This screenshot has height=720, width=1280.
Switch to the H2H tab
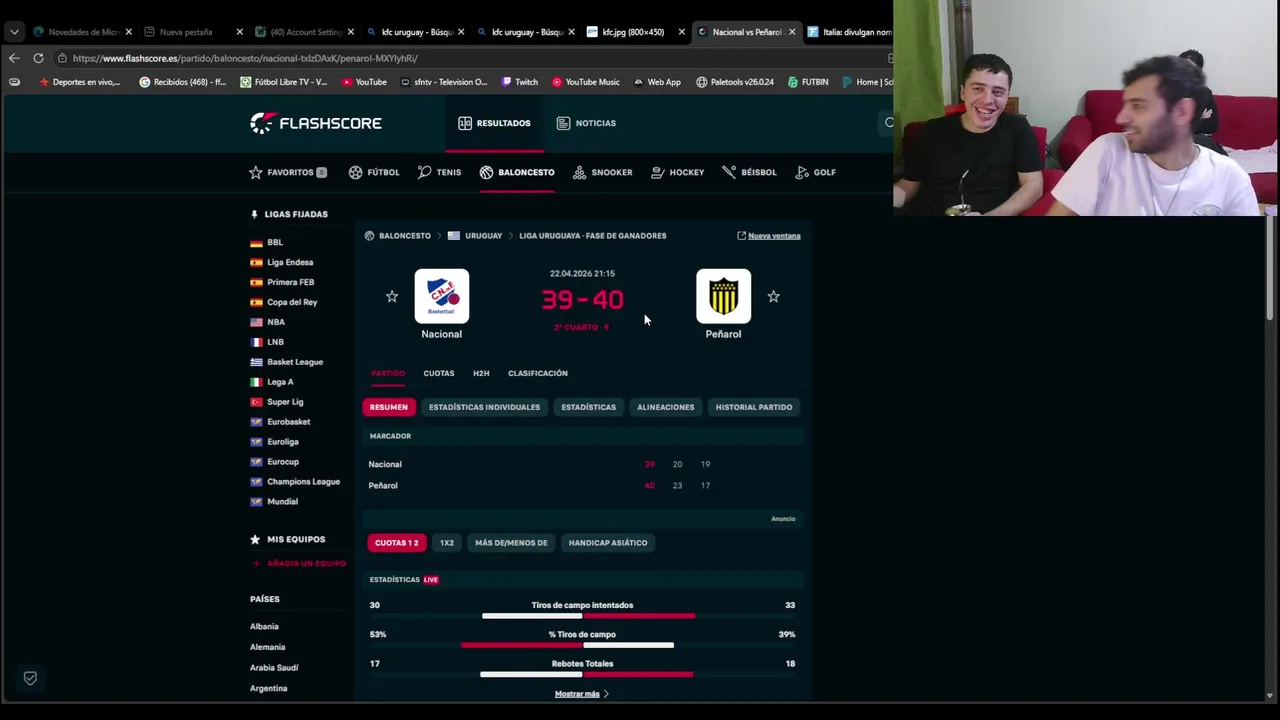pos(481,373)
